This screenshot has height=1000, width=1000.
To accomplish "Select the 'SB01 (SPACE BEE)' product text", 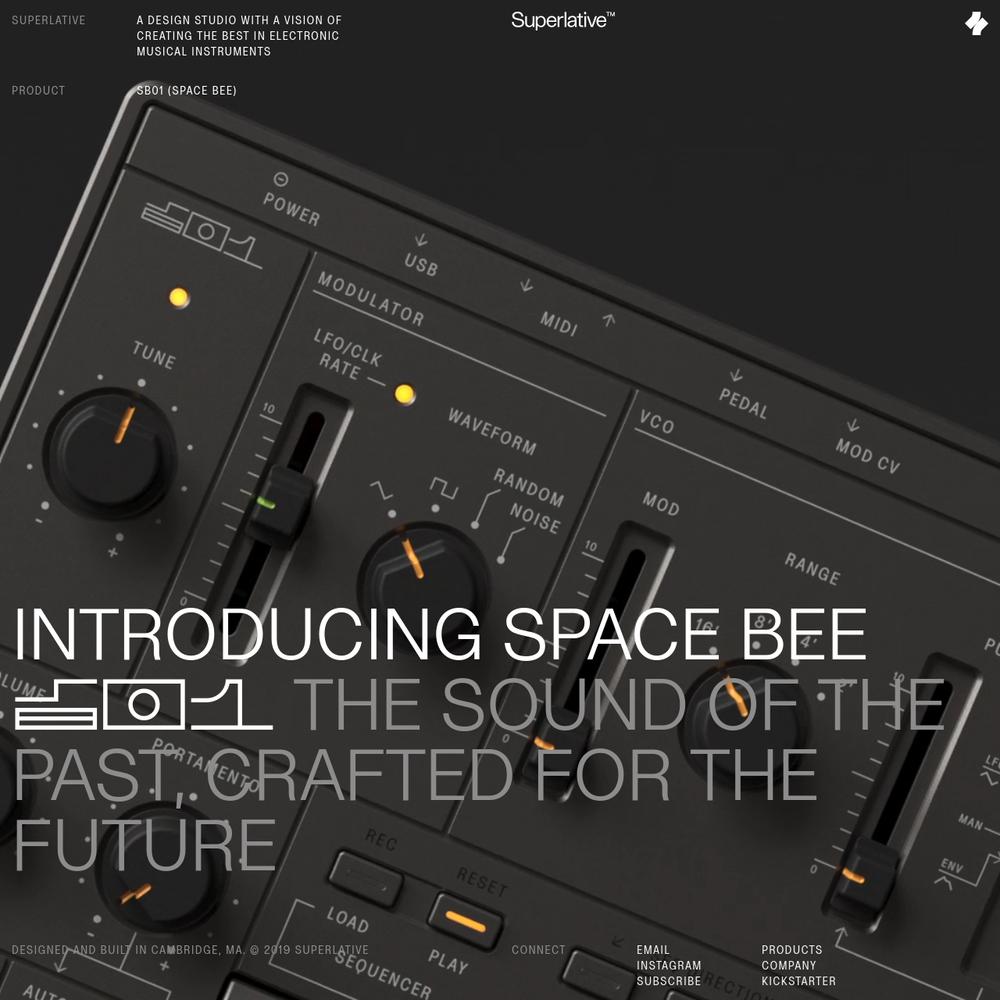I will tap(186, 91).
